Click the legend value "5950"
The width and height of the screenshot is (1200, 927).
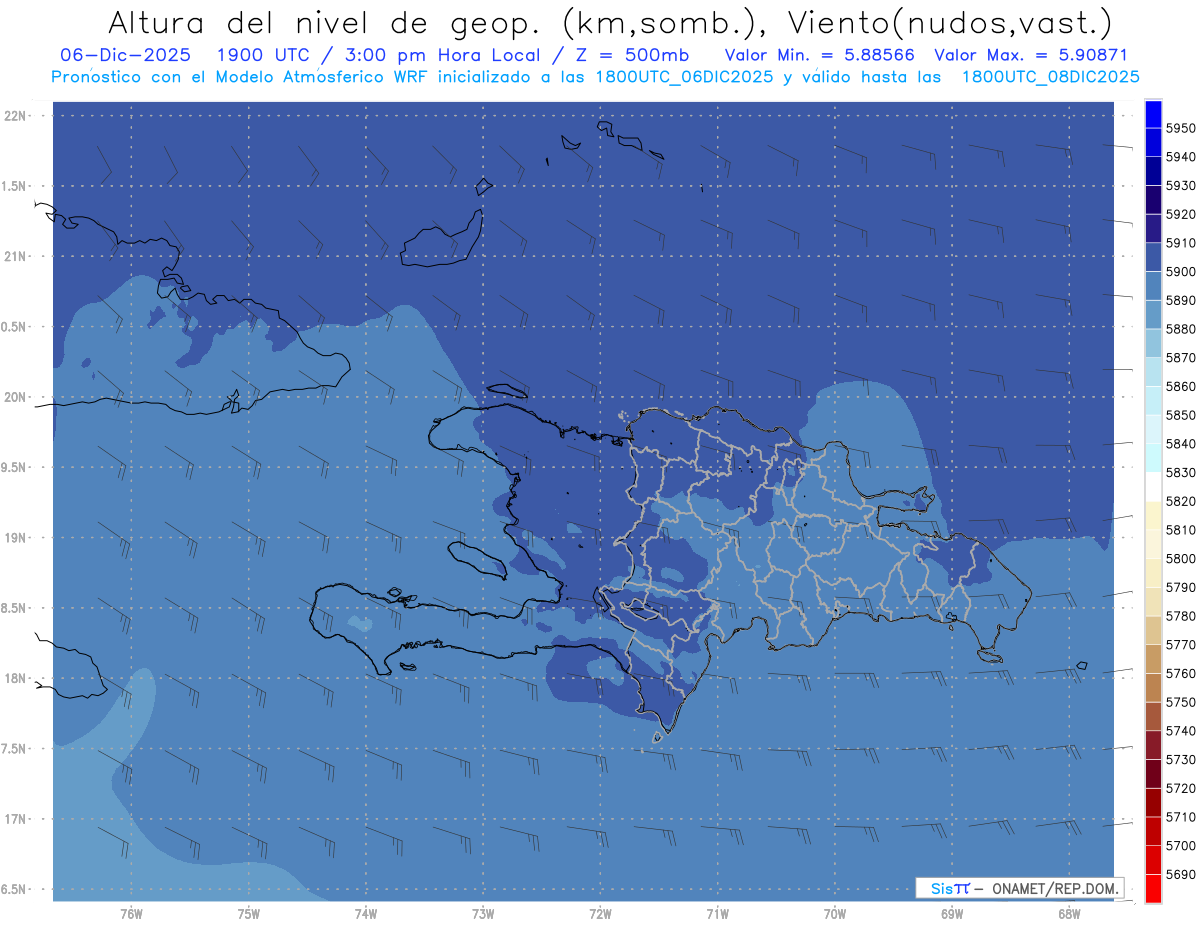click(1179, 128)
